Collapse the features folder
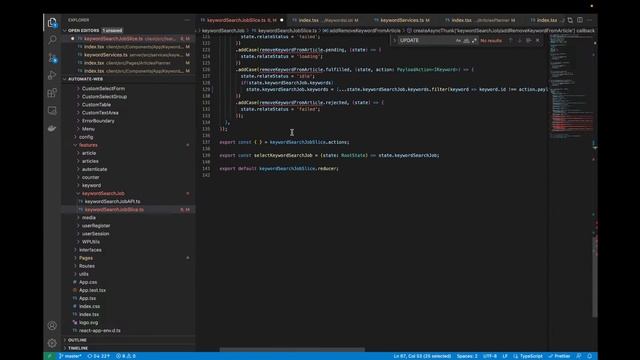 (88, 145)
